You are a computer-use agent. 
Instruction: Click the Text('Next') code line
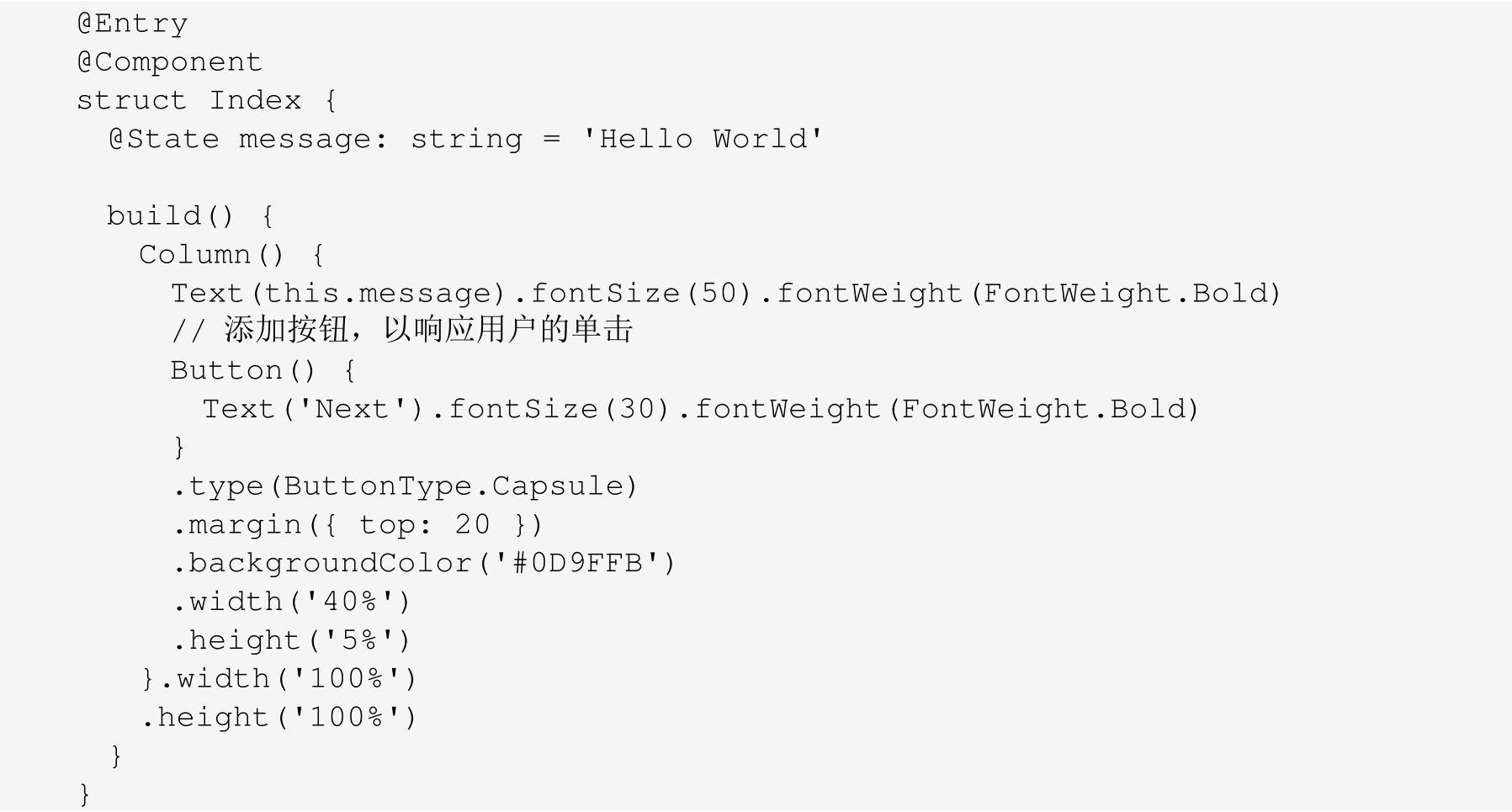(701, 410)
